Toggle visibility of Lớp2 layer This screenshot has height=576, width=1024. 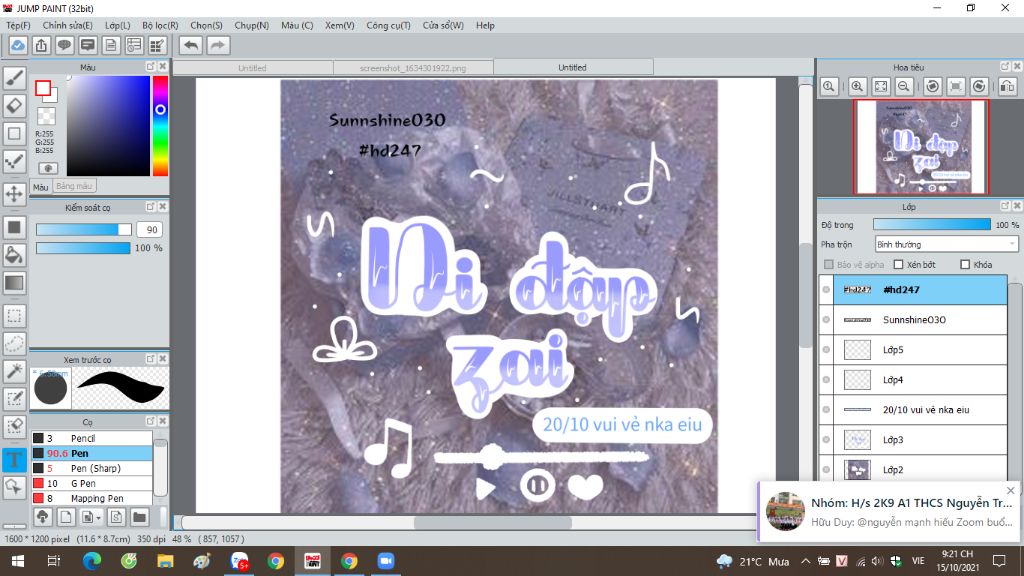pyautogui.click(x=826, y=470)
